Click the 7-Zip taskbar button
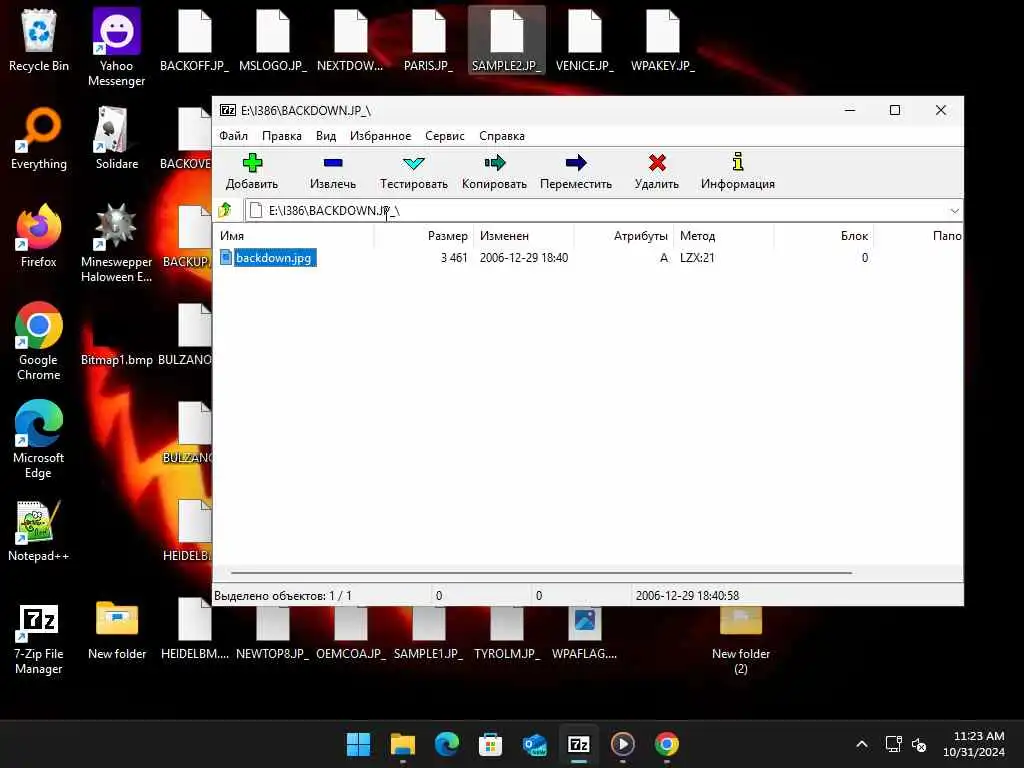The image size is (1024, 768). pyautogui.click(x=579, y=744)
